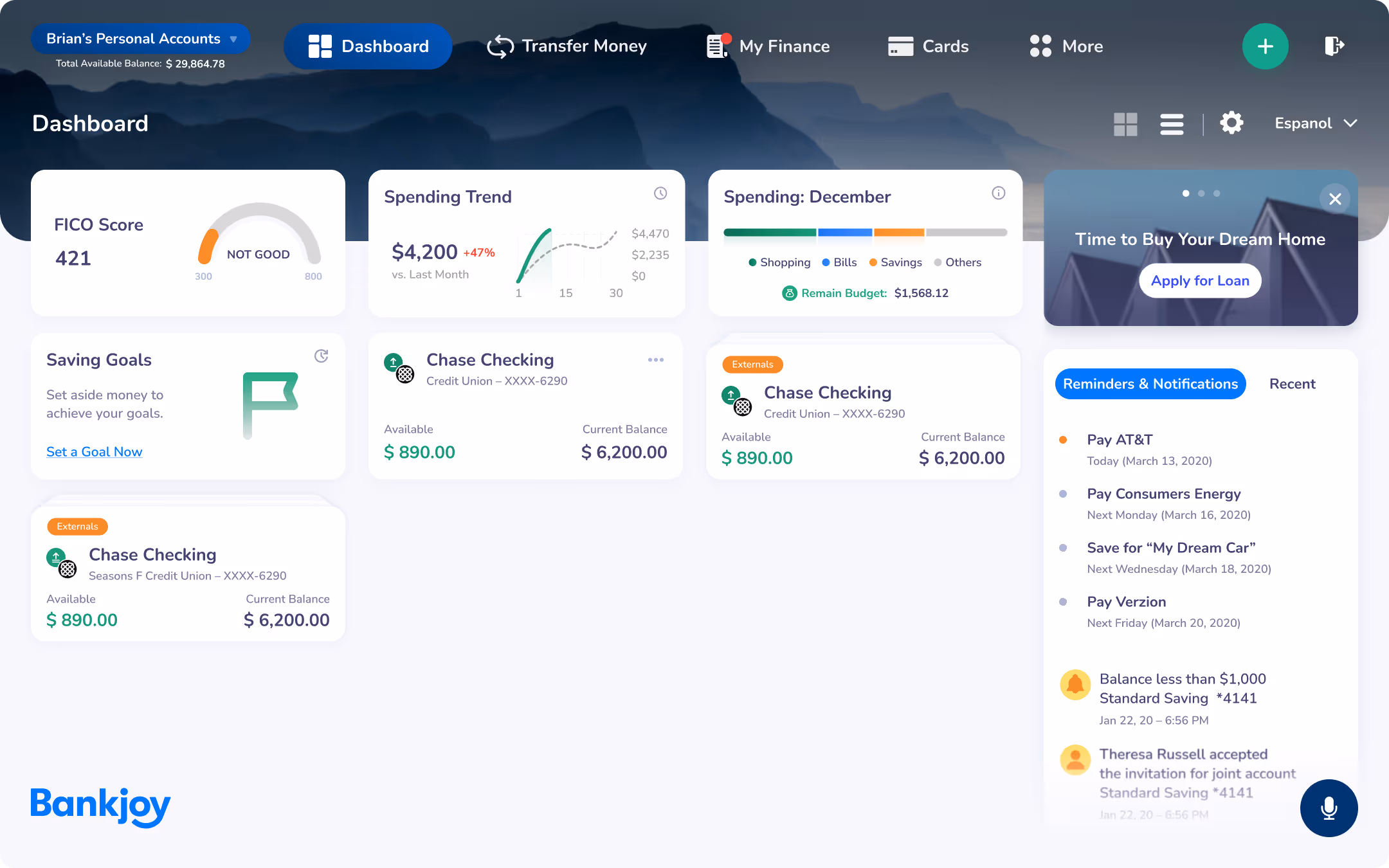This screenshot has height=868, width=1389.
Task: View info about Spending: December
Action: coord(998,193)
